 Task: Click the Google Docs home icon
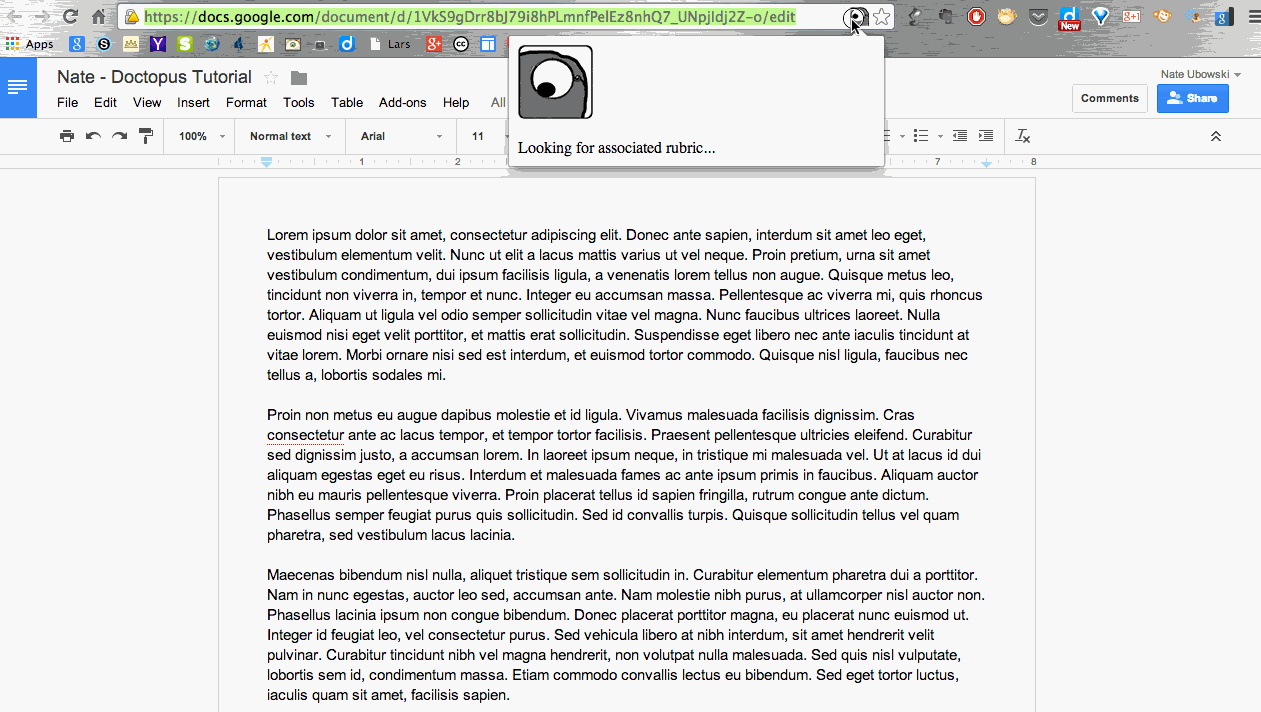18,87
